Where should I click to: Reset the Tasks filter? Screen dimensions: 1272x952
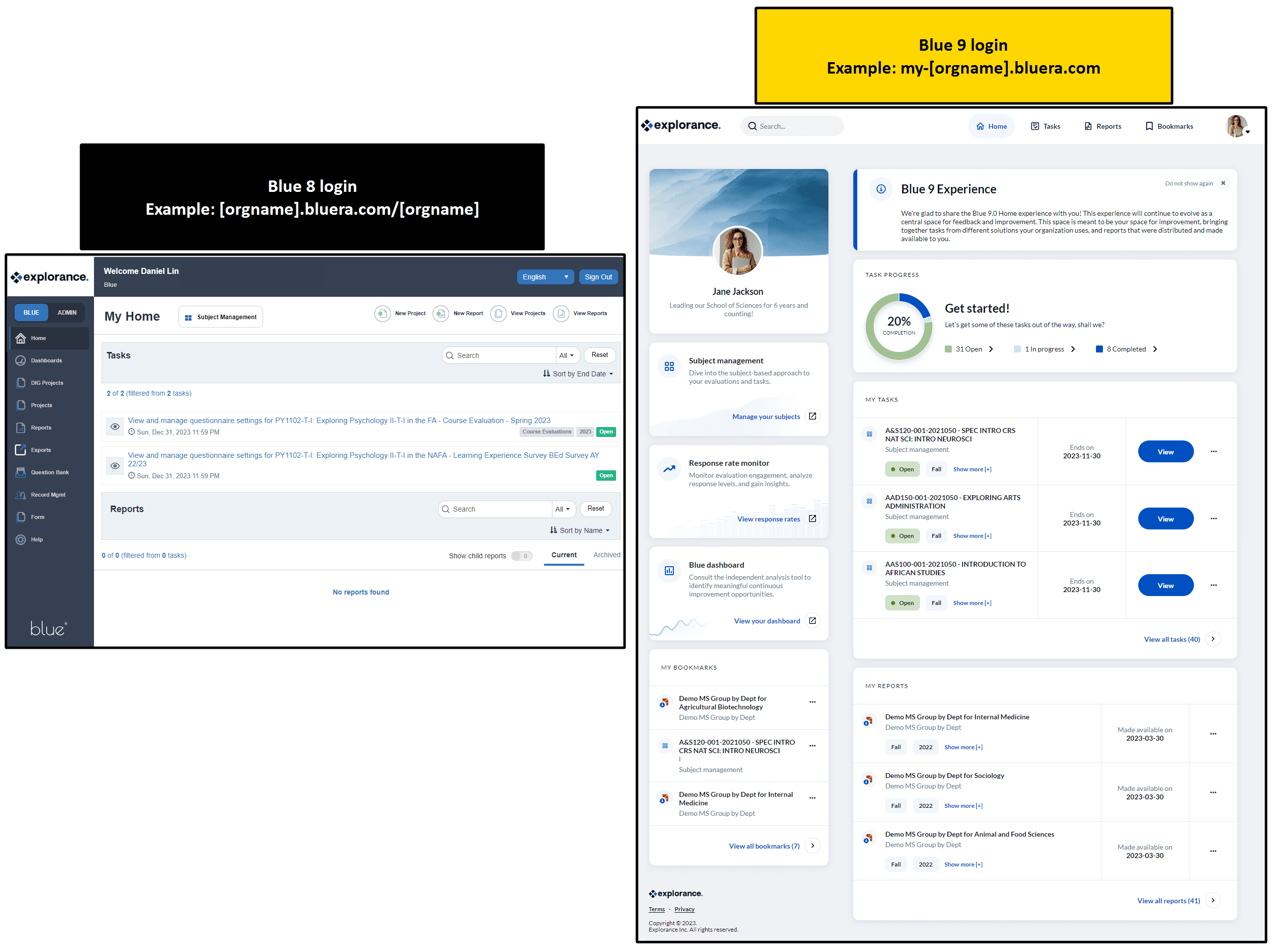pos(600,355)
